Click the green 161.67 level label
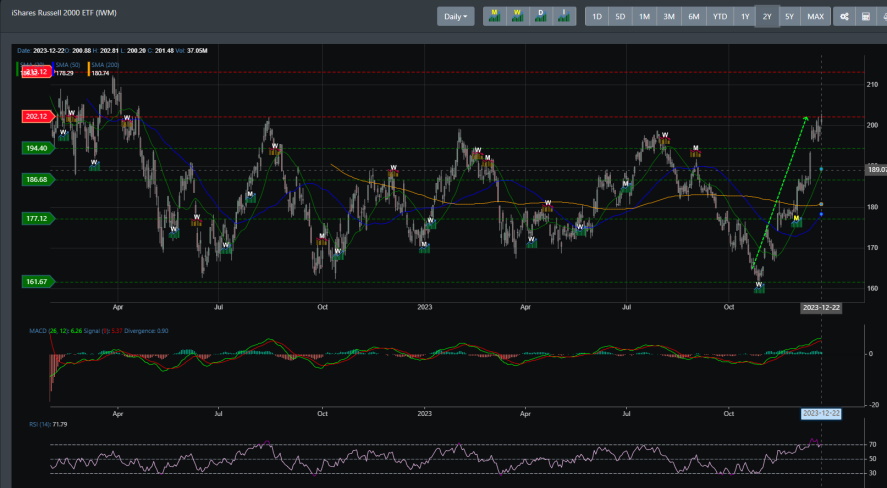887x488 pixels. pyautogui.click(x=37, y=281)
